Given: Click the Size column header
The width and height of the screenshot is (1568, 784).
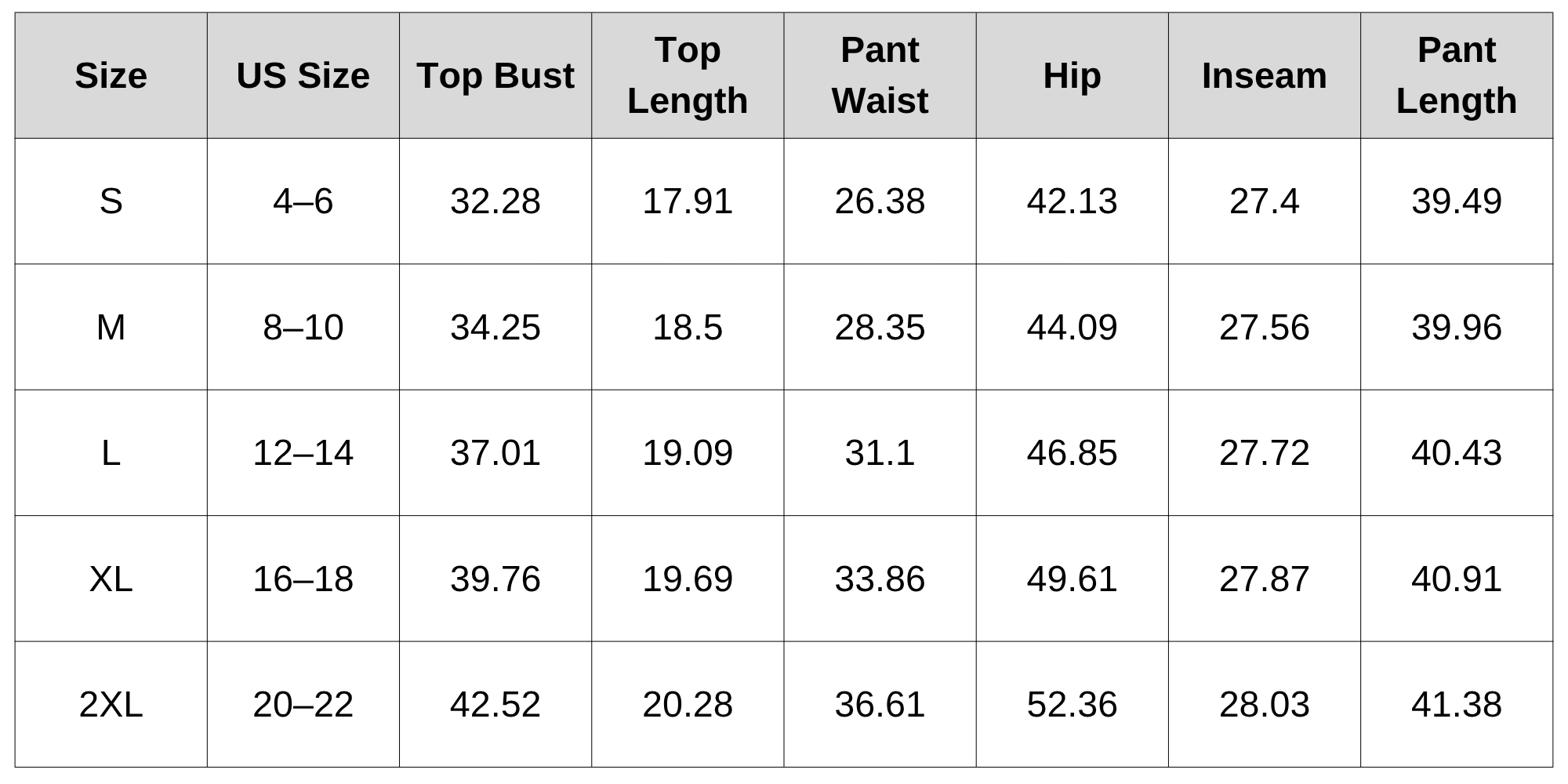Looking at the screenshot, I should pos(111,75).
